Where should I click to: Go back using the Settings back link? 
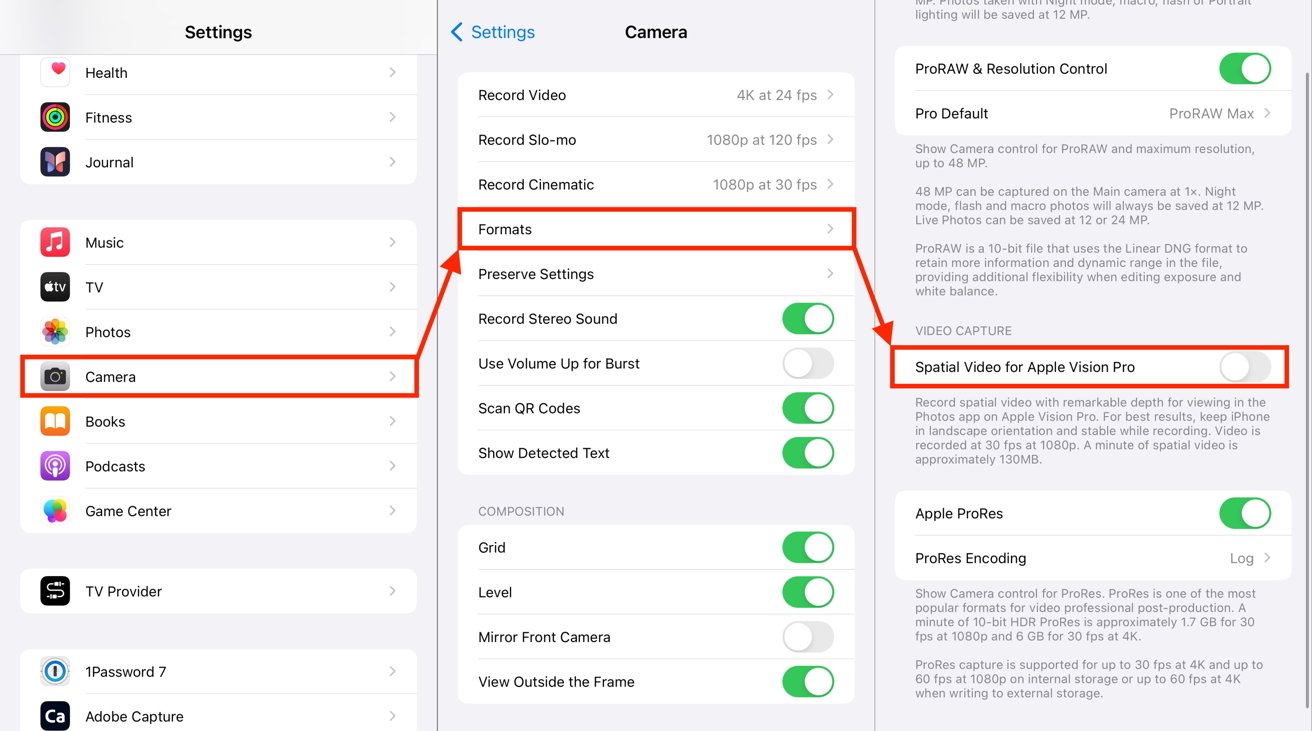click(492, 32)
